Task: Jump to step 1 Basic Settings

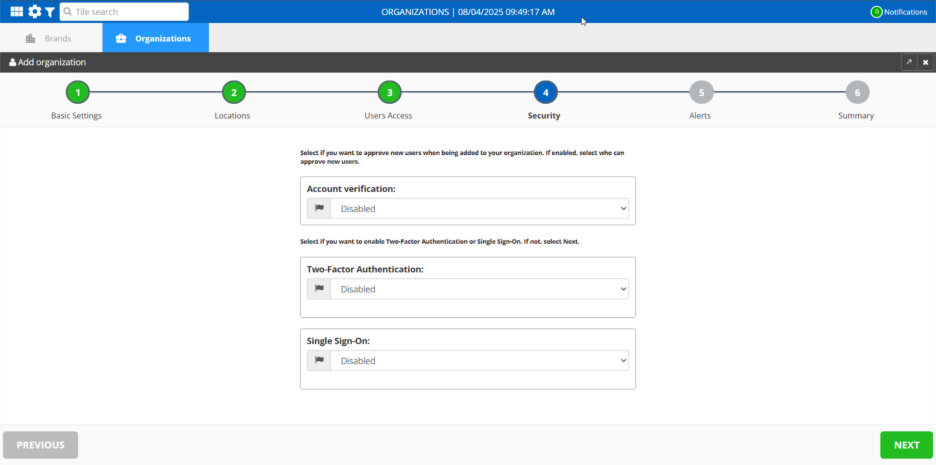Action: pyautogui.click(x=77, y=93)
